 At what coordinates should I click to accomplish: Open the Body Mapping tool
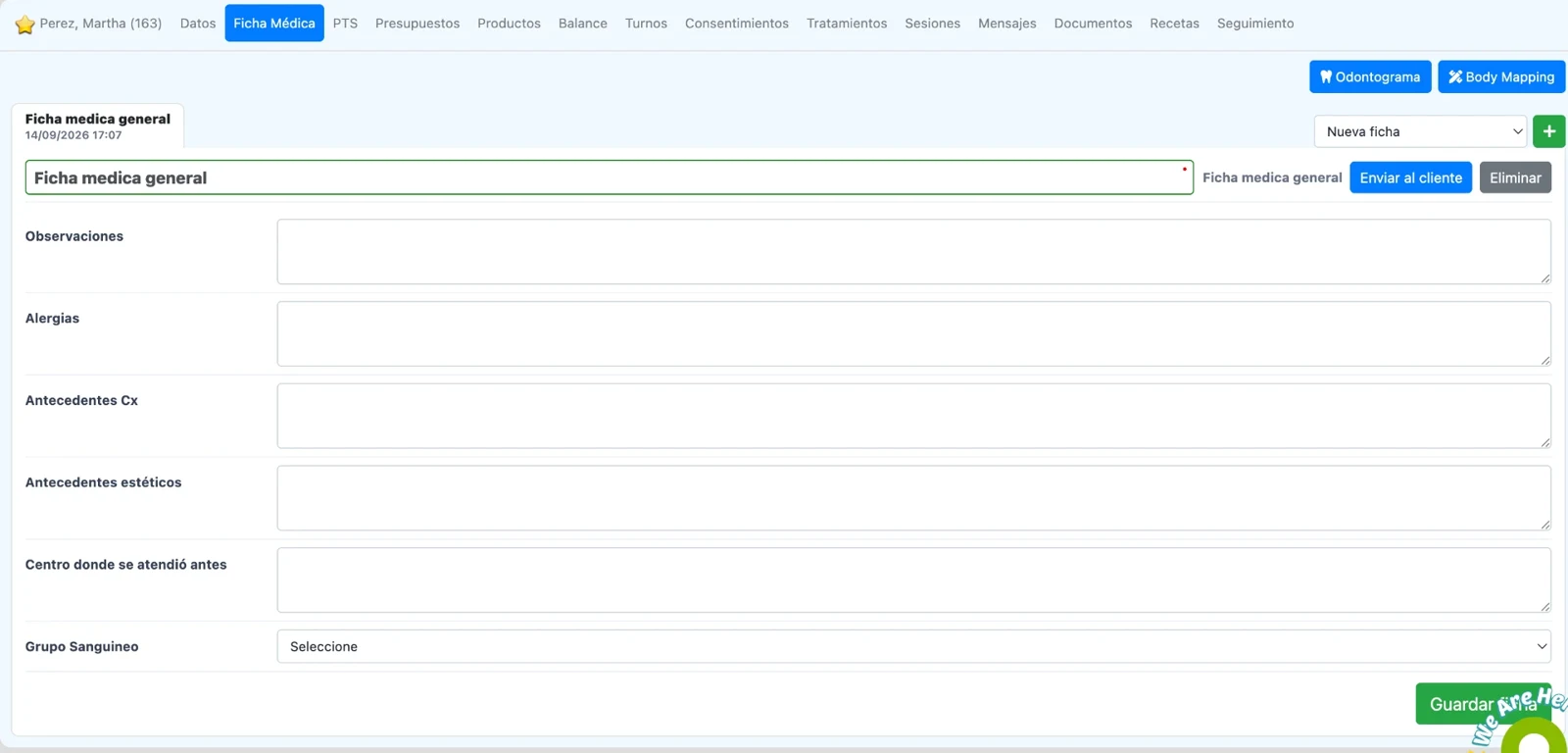coord(1501,76)
